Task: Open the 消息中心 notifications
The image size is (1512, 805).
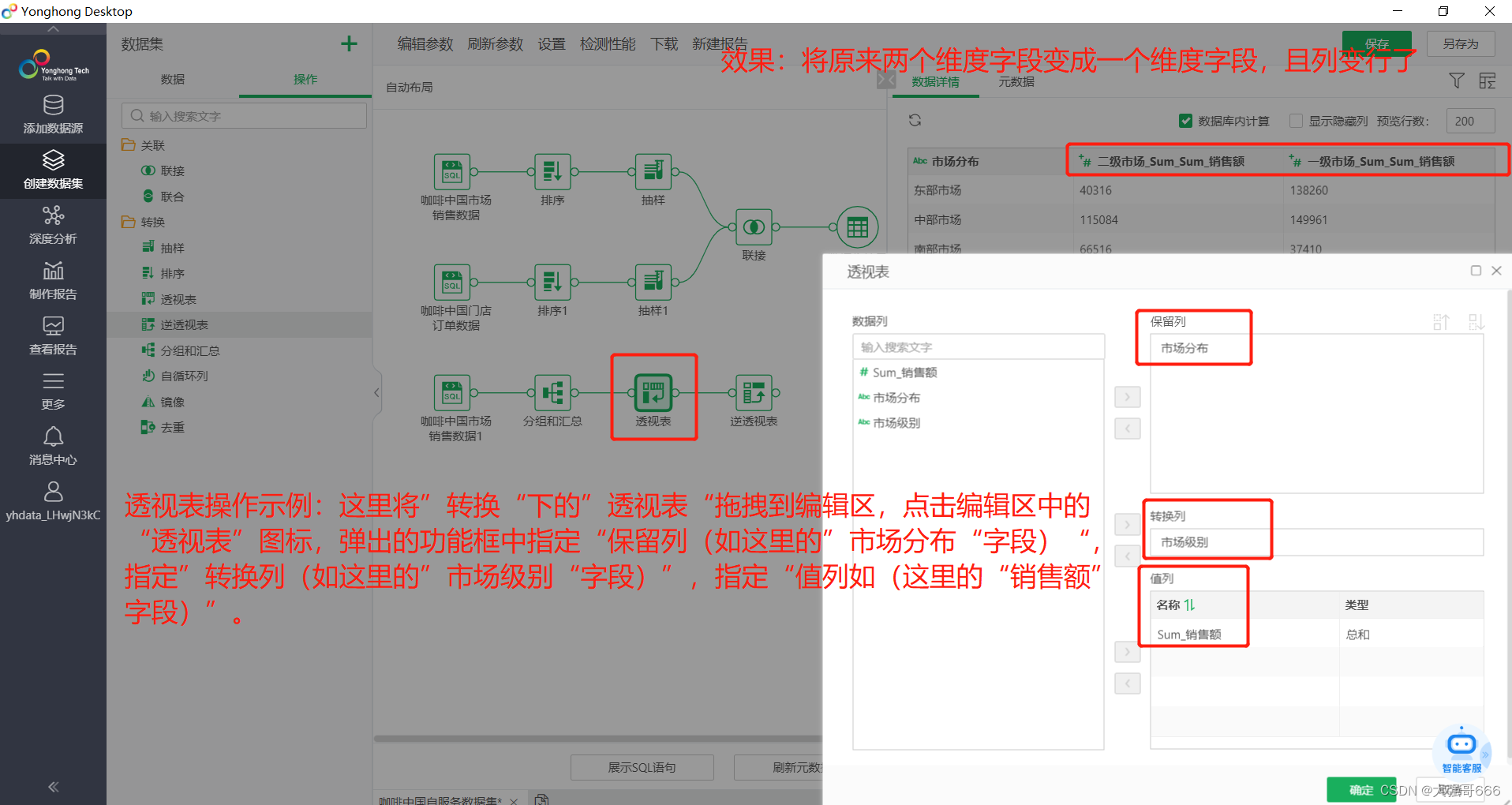Action: pyautogui.click(x=53, y=447)
